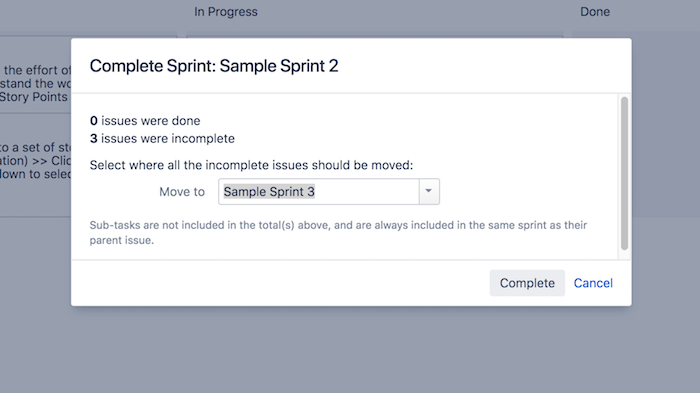This screenshot has height=393, width=700.
Task: Click the bold 0 done count
Action: 93,121
